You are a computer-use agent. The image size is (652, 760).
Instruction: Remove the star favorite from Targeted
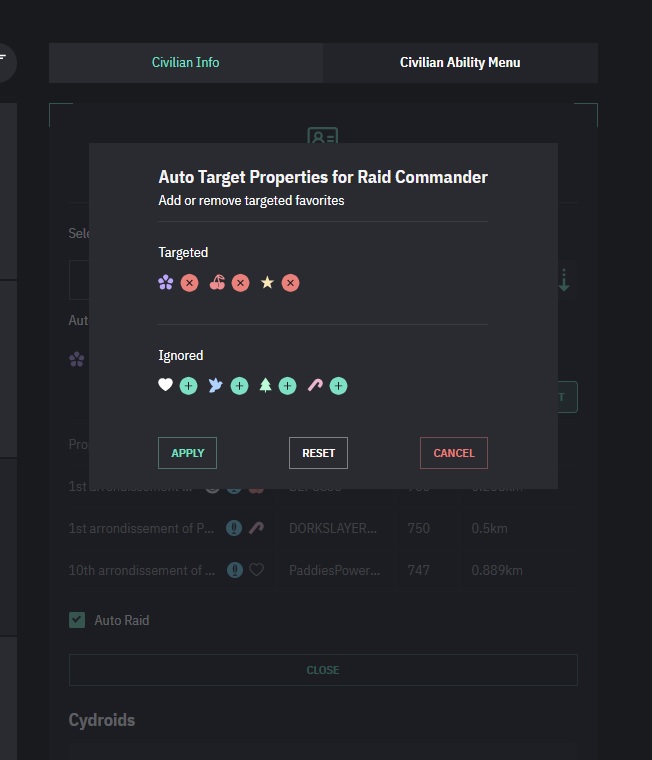click(290, 283)
